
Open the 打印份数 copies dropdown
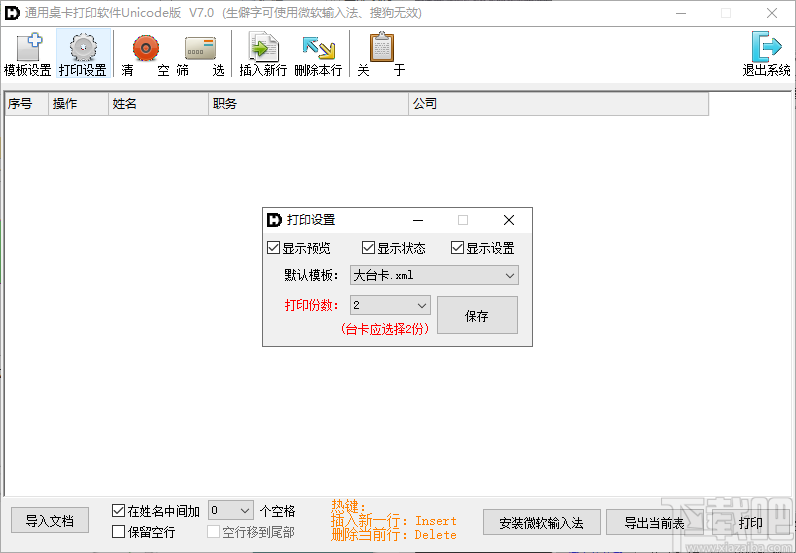click(390, 305)
